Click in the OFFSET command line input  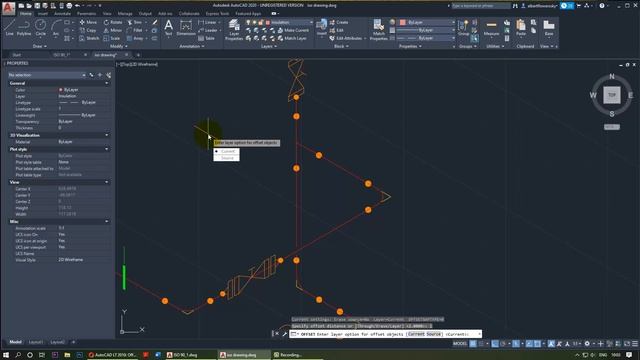coord(386,334)
